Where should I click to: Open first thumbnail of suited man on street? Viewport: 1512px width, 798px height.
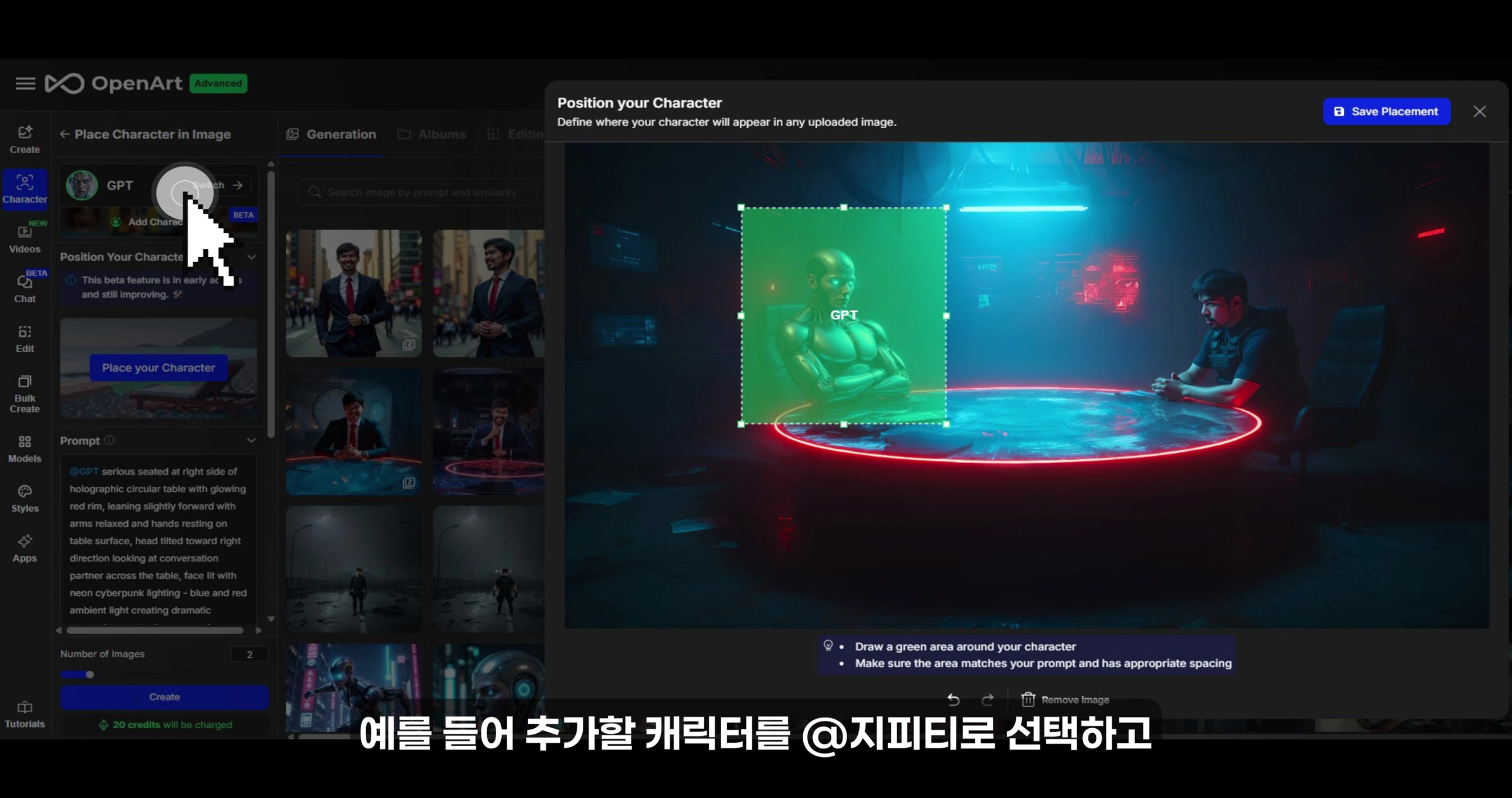pos(353,293)
